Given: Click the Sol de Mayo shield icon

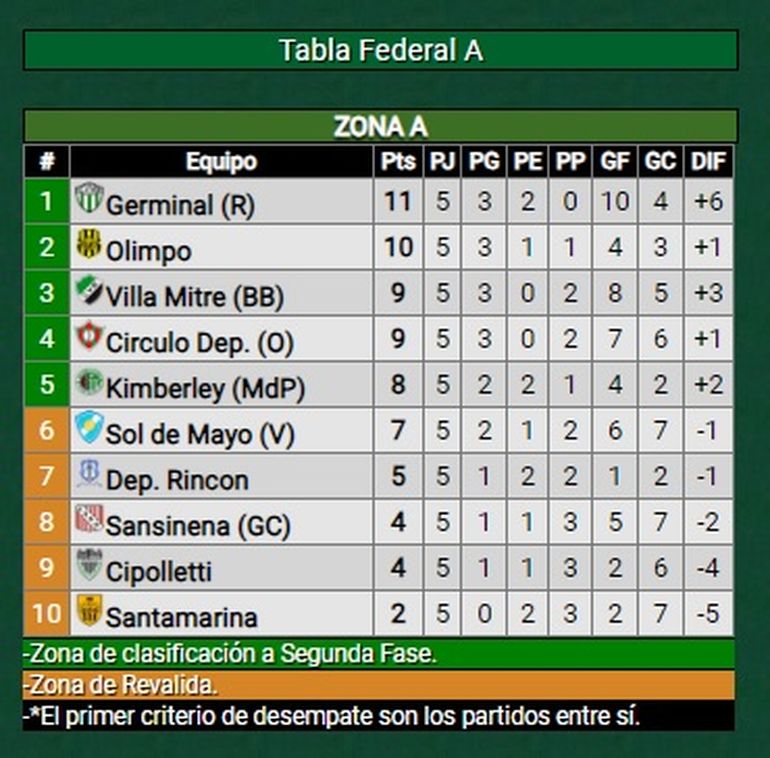Looking at the screenshot, I should click(x=89, y=429).
